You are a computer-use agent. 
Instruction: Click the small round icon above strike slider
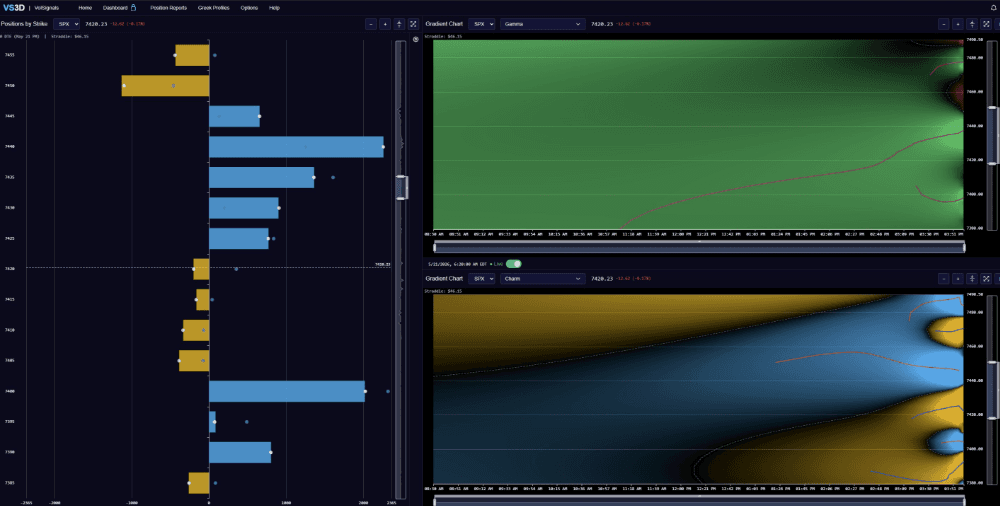pos(416,40)
